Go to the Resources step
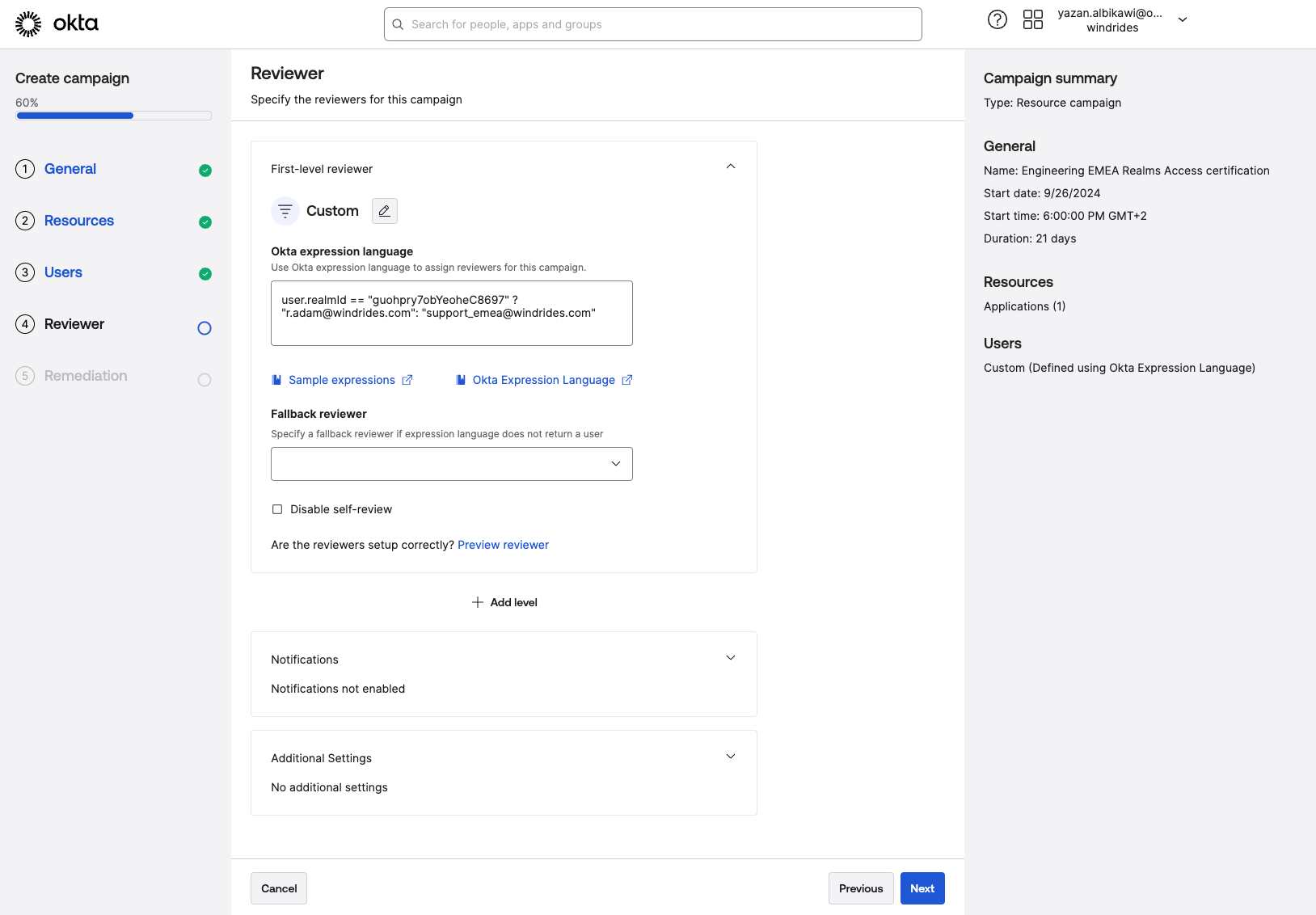Screen dimensions: 1316x915 point(79,221)
